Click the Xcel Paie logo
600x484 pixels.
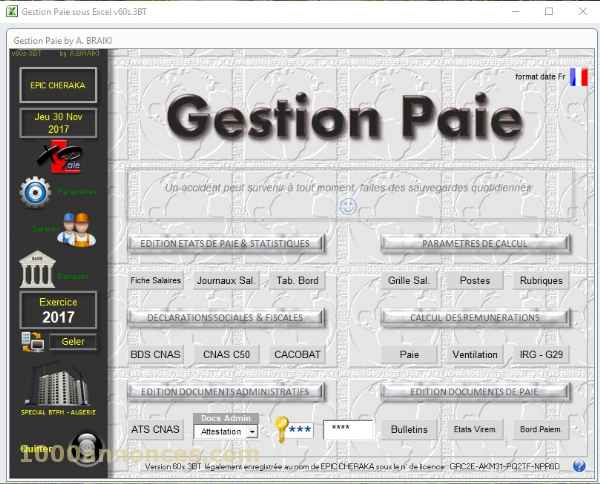(x=59, y=157)
